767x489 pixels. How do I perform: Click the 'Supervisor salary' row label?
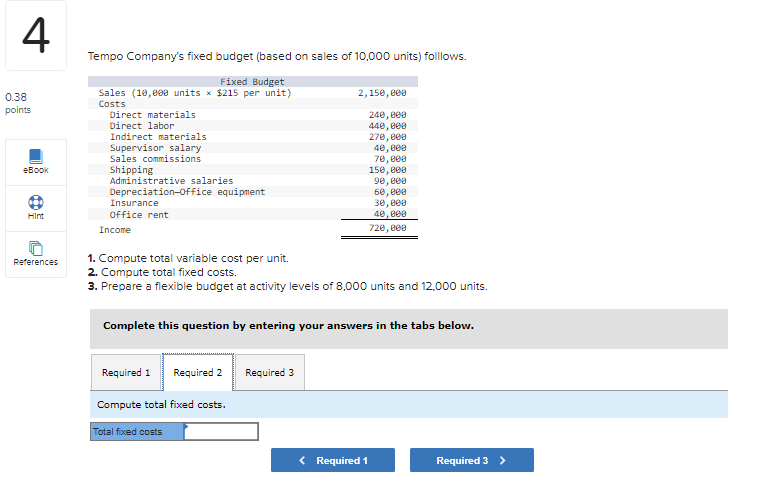pos(155,148)
